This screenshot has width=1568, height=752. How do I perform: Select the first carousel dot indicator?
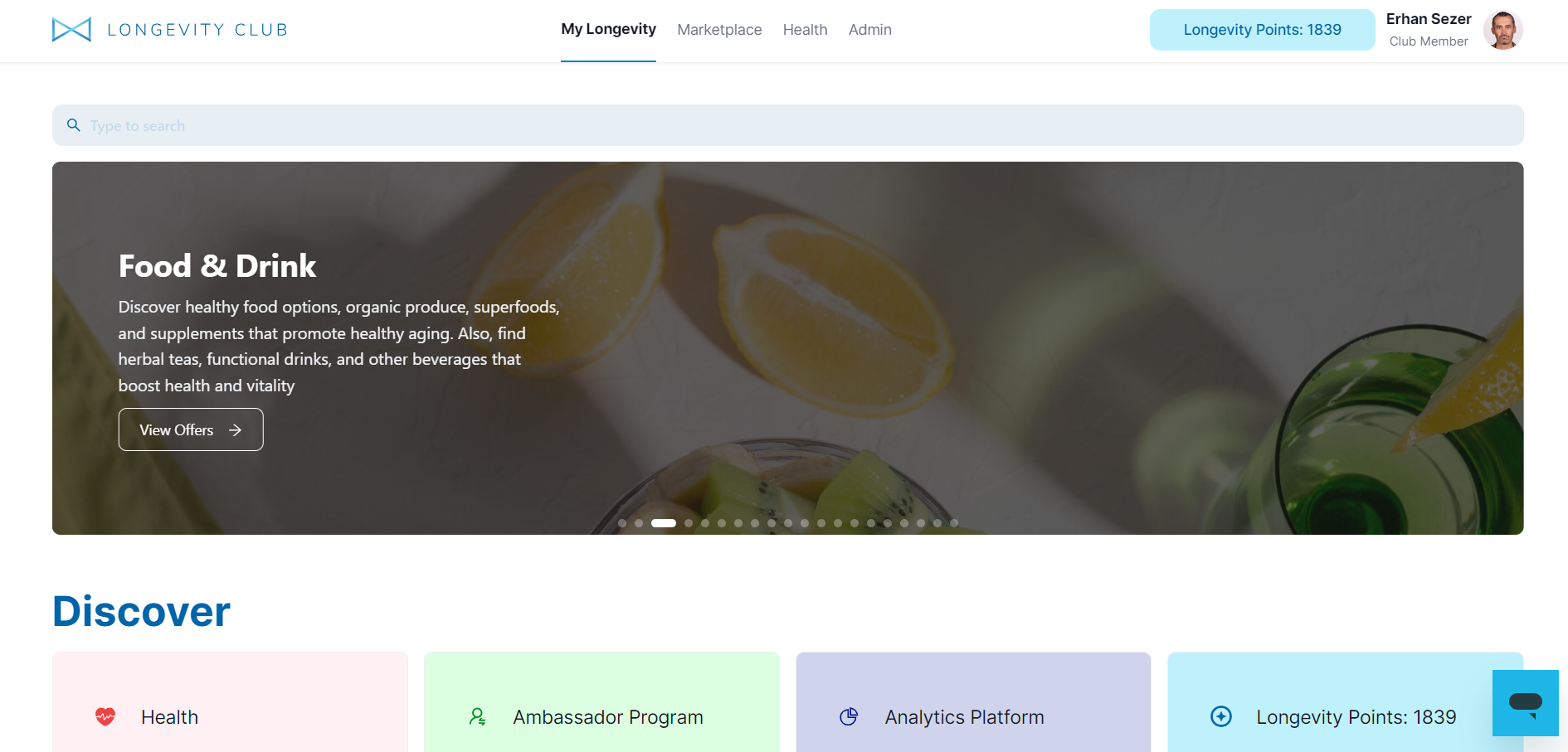tap(622, 523)
